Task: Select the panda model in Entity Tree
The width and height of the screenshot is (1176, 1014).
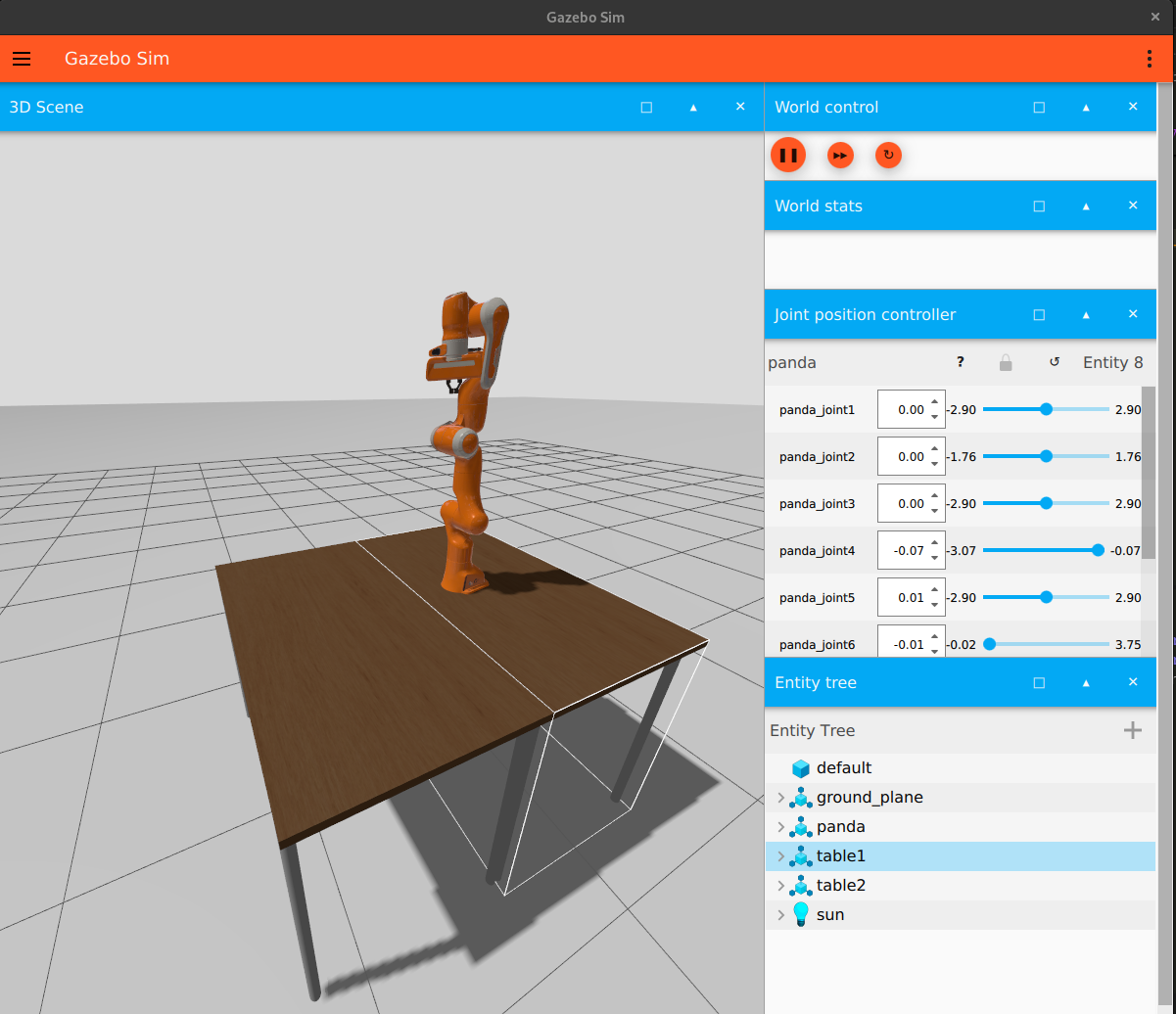Action: coord(961,827)
